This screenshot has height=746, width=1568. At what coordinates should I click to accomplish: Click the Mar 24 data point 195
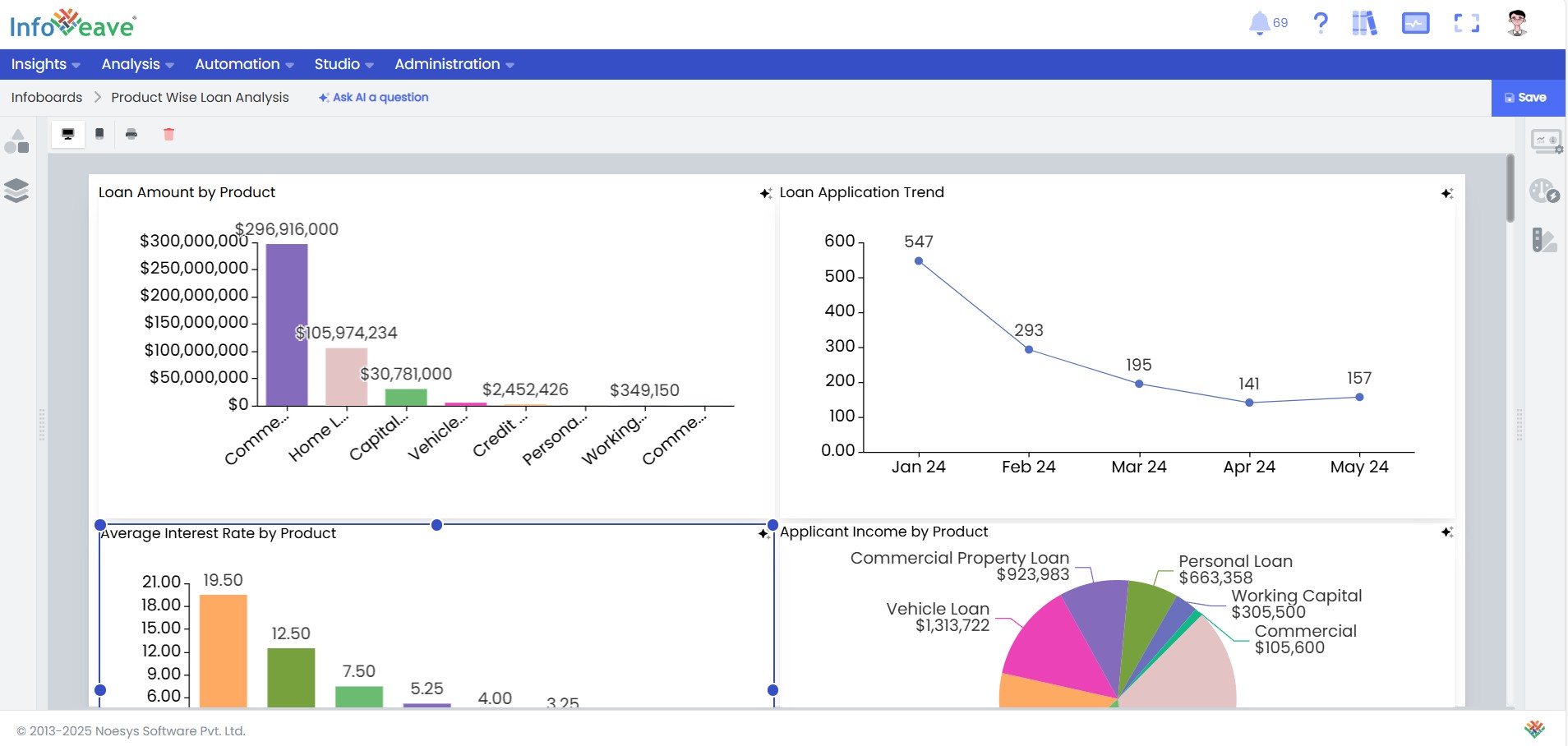[x=1139, y=384]
